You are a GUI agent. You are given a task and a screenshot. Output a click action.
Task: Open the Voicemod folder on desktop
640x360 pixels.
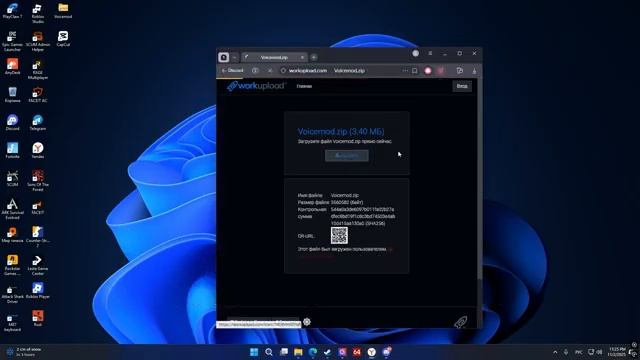click(x=63, y=11)
